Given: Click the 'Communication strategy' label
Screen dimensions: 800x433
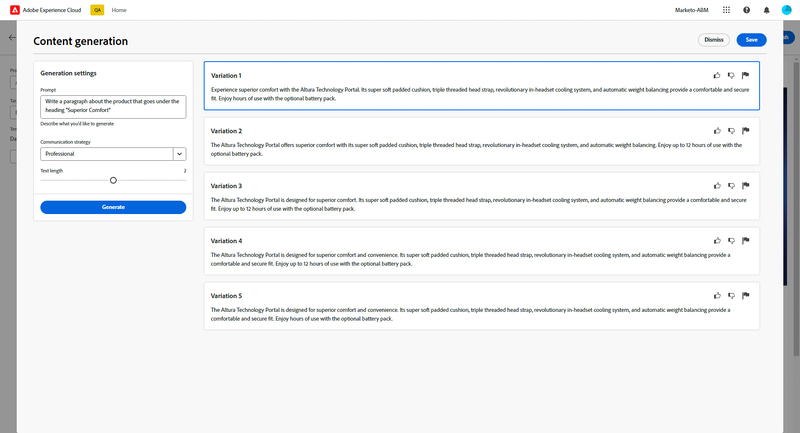Looking at the screenshot, I should pyautogui.click(x=65, y=142).
